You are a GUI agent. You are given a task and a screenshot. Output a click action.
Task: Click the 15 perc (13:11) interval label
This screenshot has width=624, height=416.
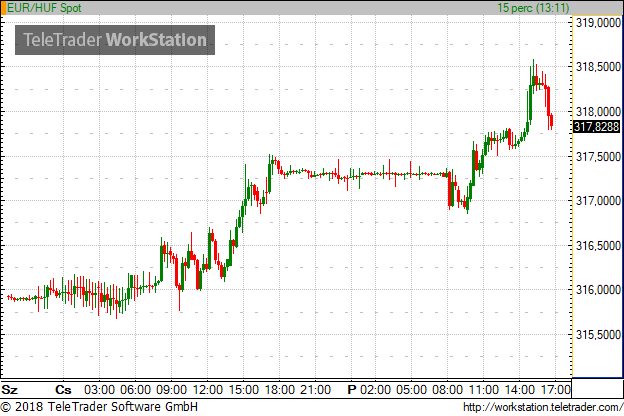point(533,8)
